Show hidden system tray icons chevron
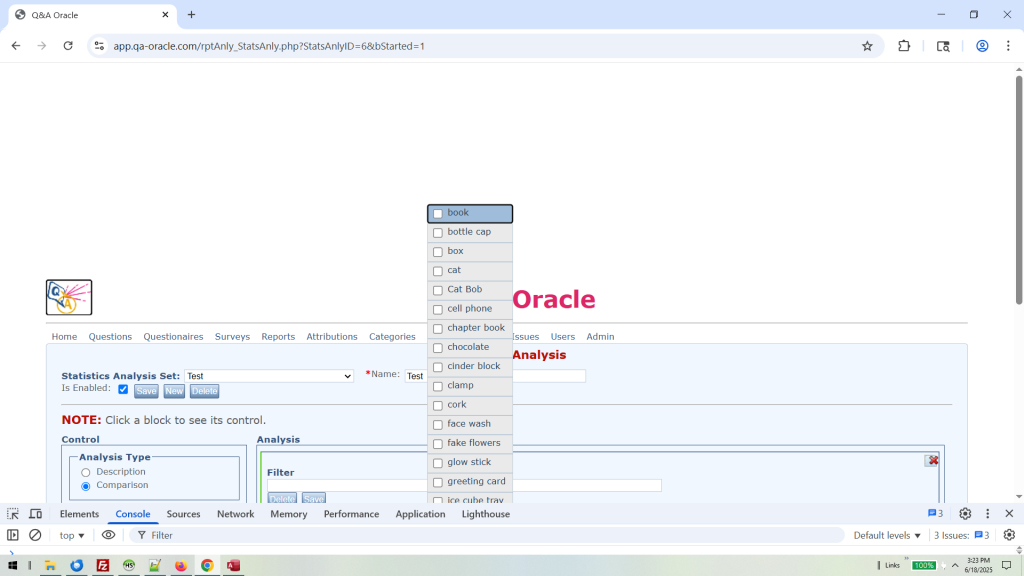Image resolution: width=1024 pixels, height=576 pixels. pos(955,566)
